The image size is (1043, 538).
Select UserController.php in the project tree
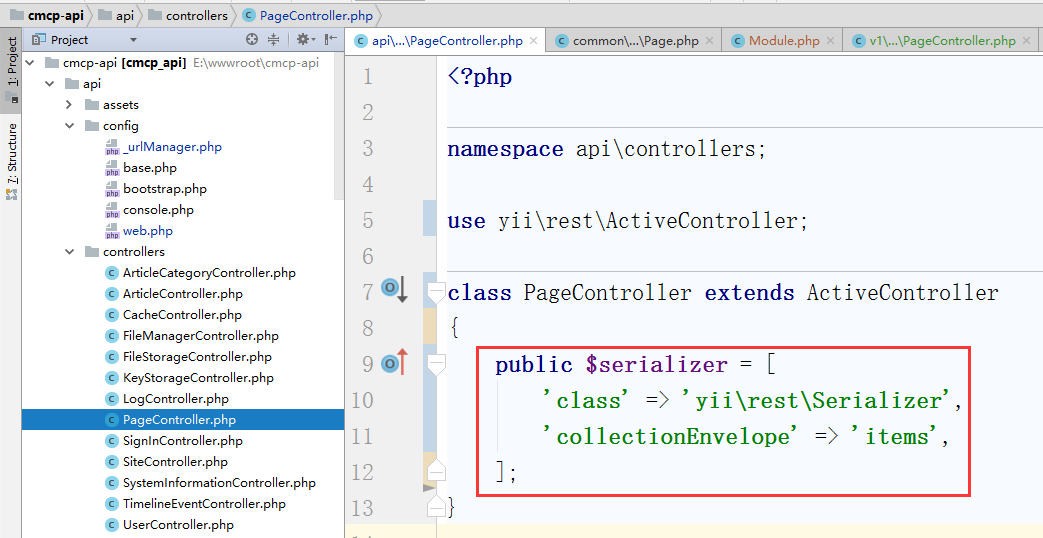pyautogui.click(x=178, y=525)
